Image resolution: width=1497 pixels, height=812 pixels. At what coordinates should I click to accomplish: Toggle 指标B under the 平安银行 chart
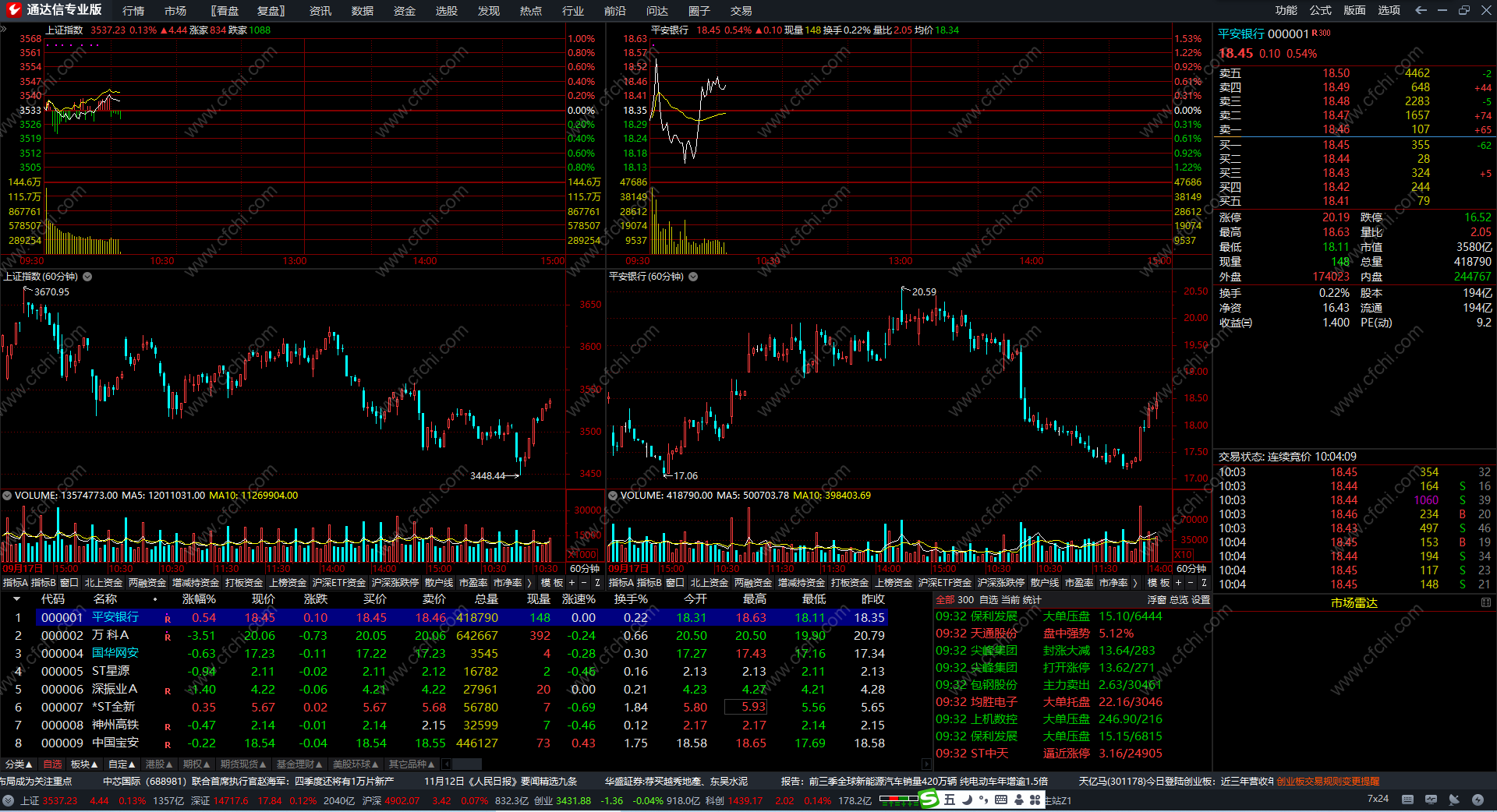[x=649, y=583]
